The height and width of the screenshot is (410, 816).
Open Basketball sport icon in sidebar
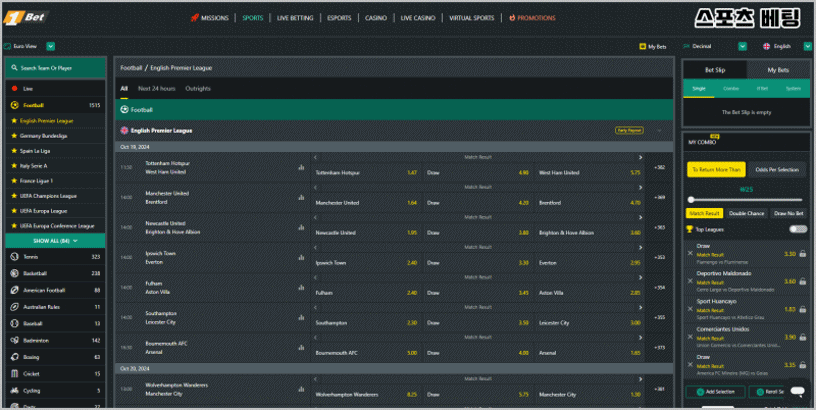pyautogui.click(x=15, y=273)
